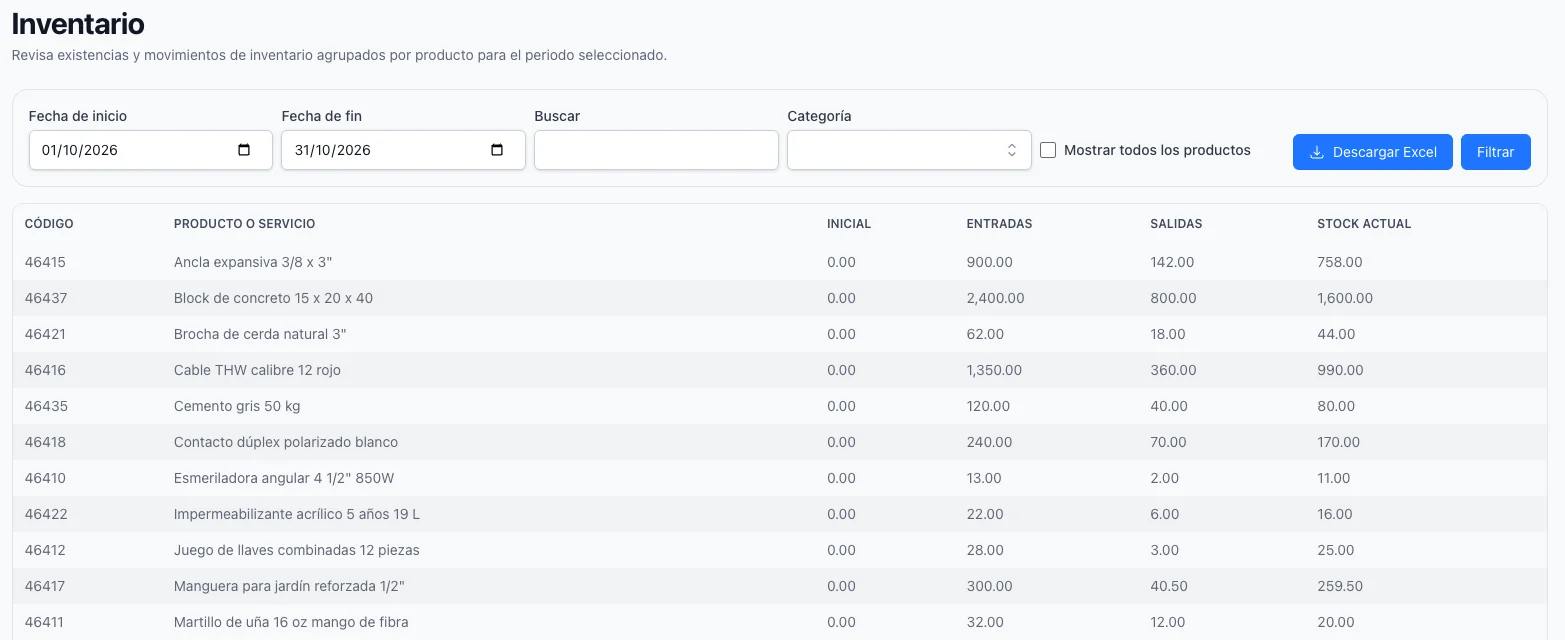Click product code 46416

[45, 370]
